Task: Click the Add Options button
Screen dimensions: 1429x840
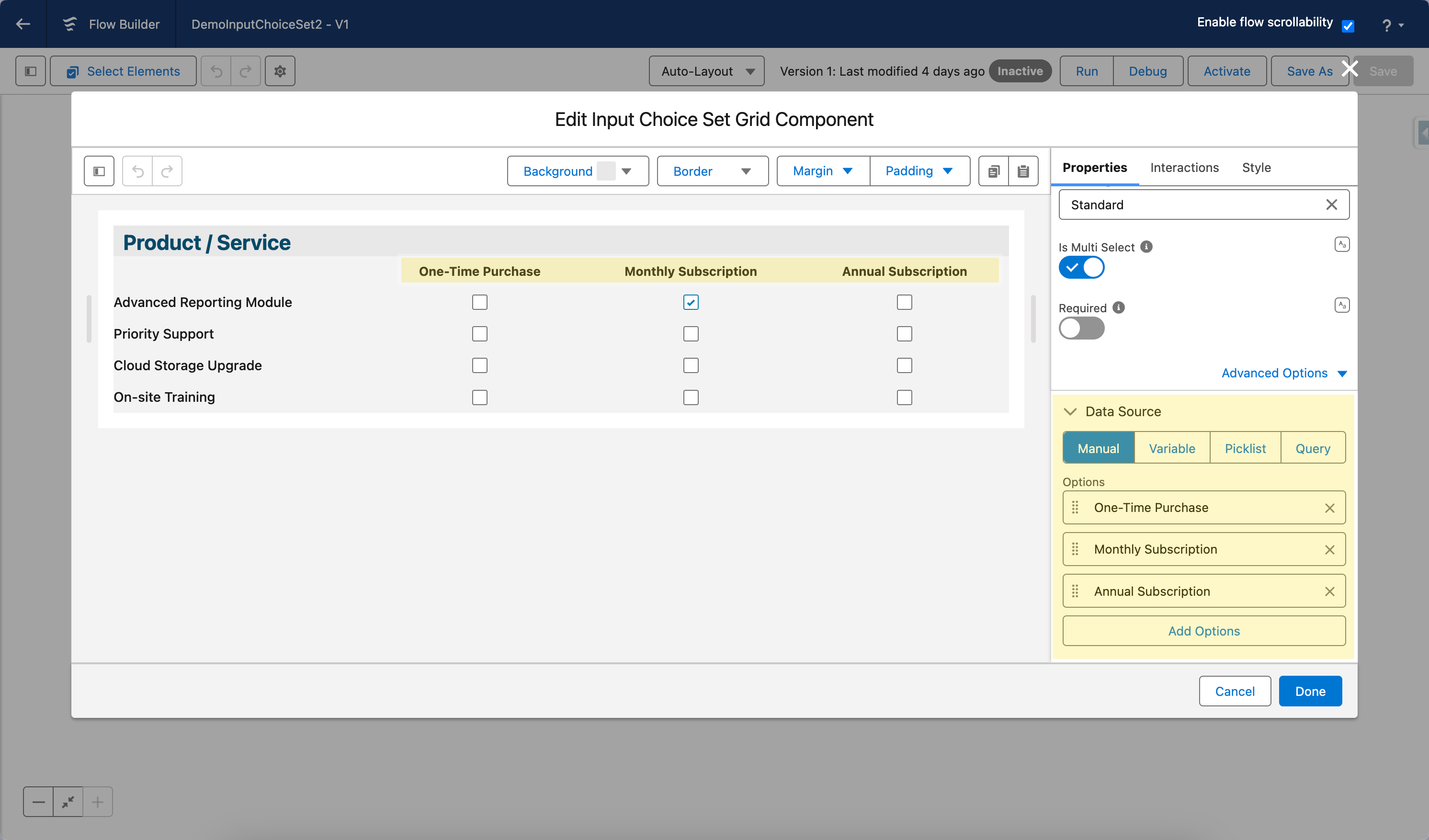Action: (1203, 631)
